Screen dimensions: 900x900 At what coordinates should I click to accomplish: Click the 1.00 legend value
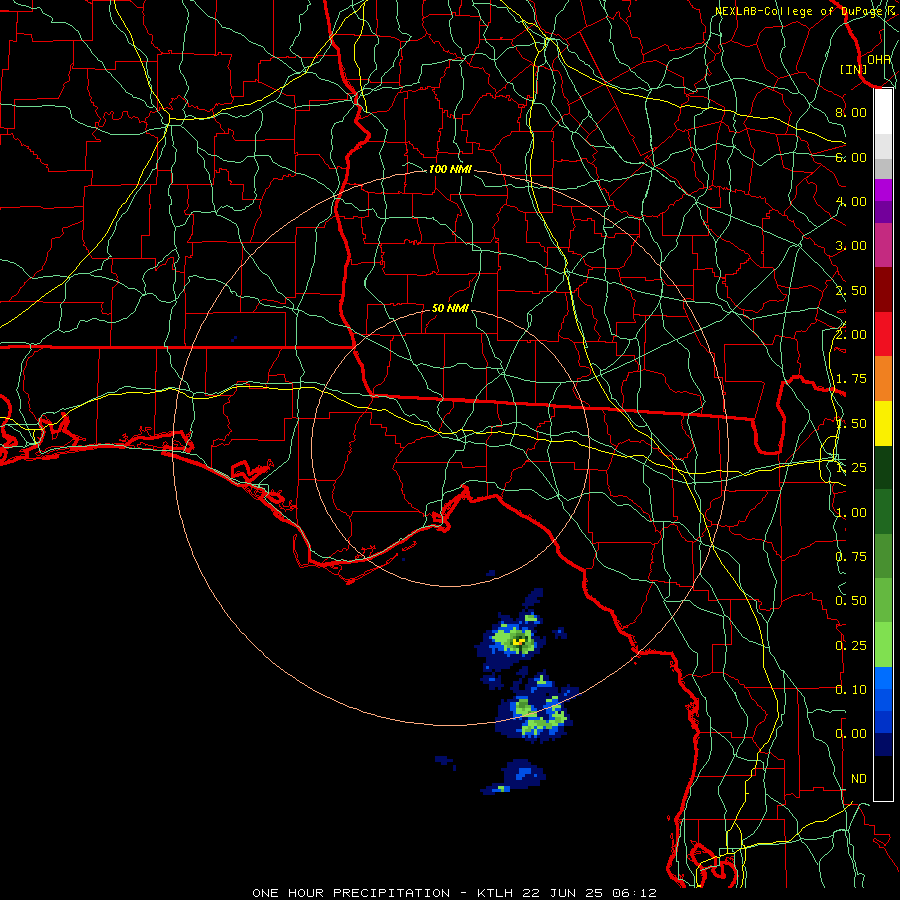[x=851, y=513]
